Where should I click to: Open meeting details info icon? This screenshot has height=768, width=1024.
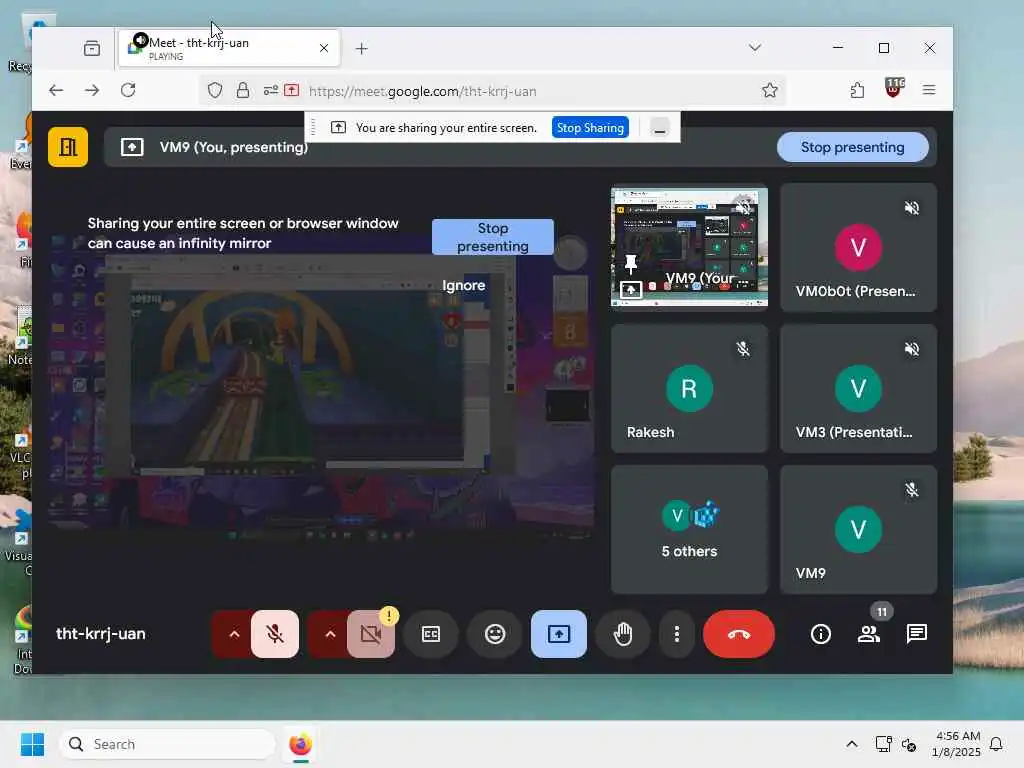point(820,633)
